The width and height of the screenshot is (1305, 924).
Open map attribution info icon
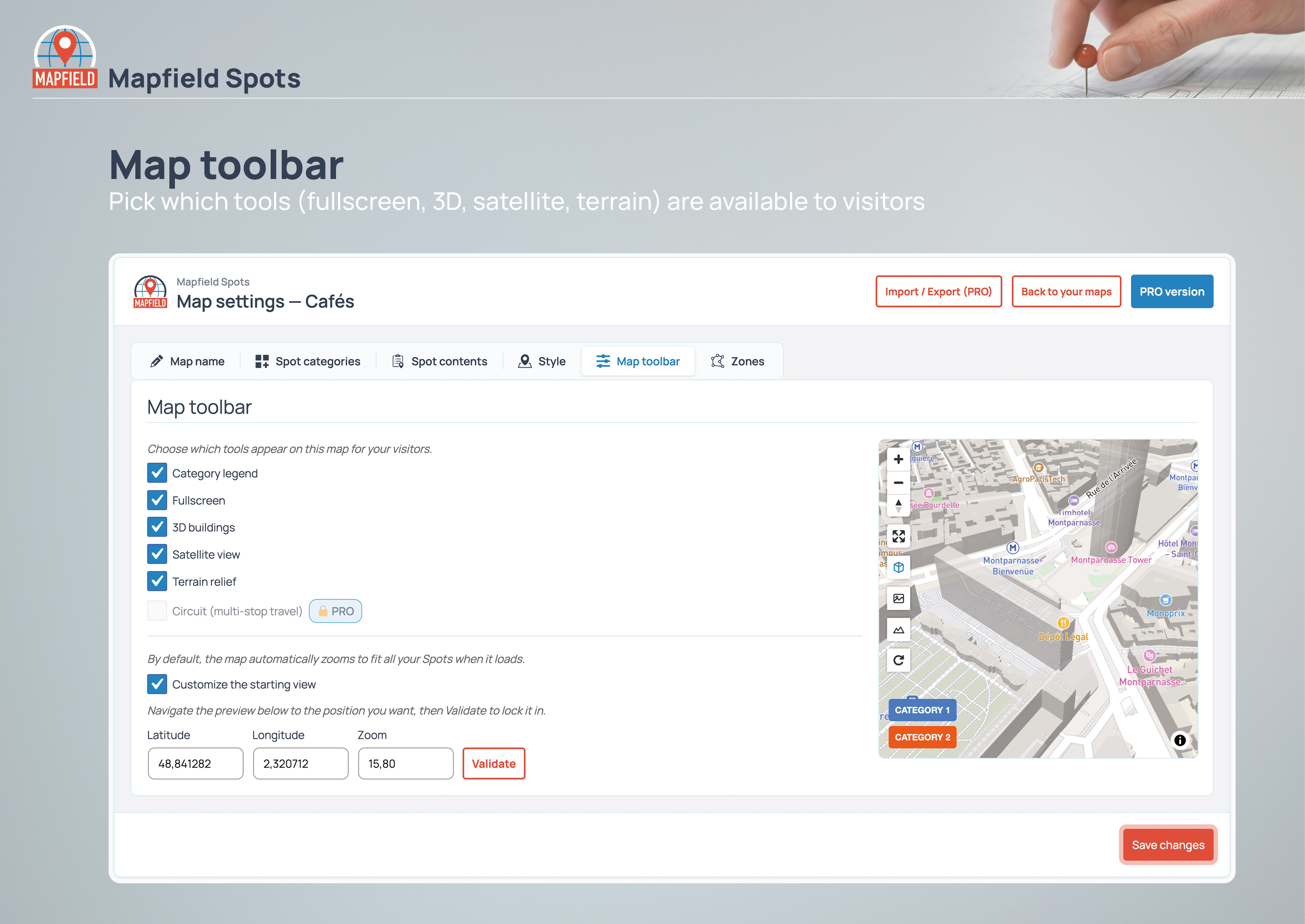coord(1180,740)
